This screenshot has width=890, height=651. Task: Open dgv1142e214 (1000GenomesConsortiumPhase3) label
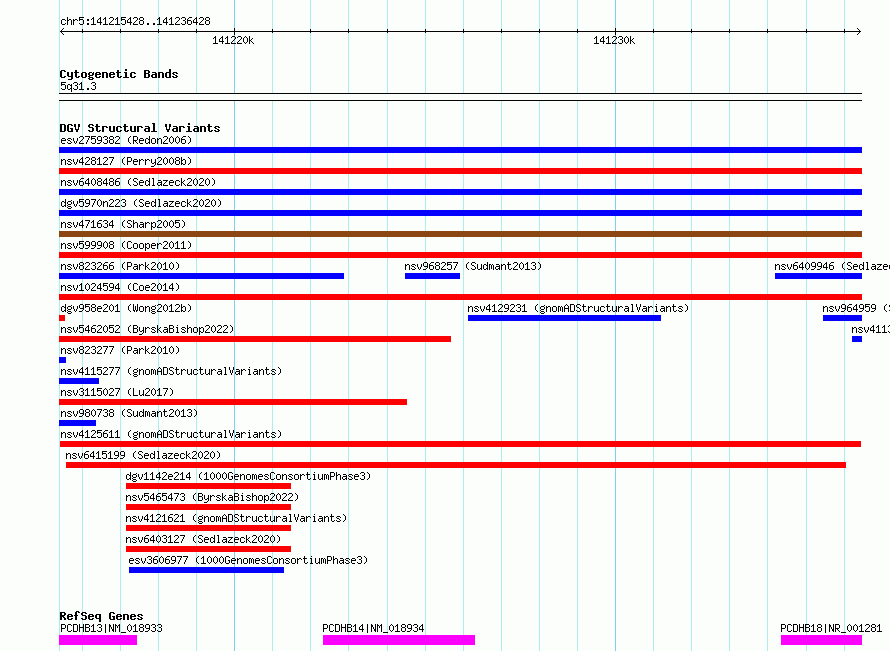[248, 476]
